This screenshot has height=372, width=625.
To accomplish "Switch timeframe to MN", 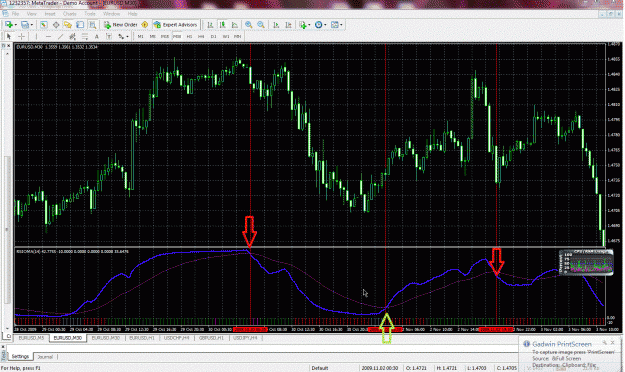I will (238, 37).
